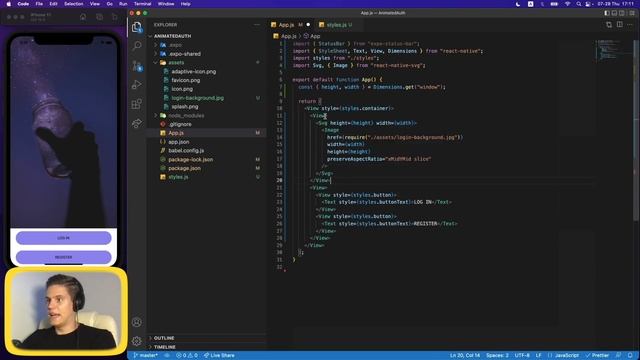Open the Manage gear icon
The height and width of the screenshot is (360, 640).
click(x=137, y=340)
